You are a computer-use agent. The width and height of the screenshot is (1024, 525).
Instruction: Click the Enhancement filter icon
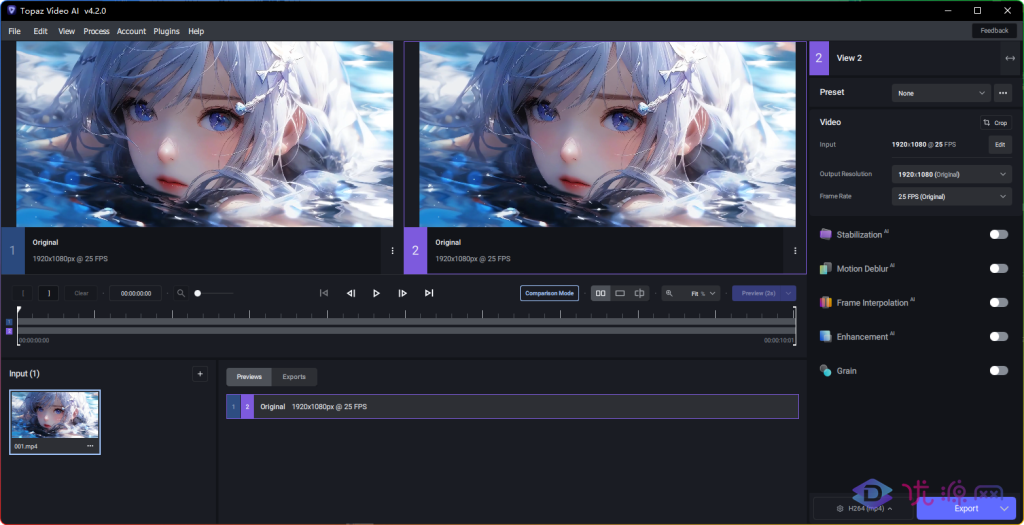825,336
